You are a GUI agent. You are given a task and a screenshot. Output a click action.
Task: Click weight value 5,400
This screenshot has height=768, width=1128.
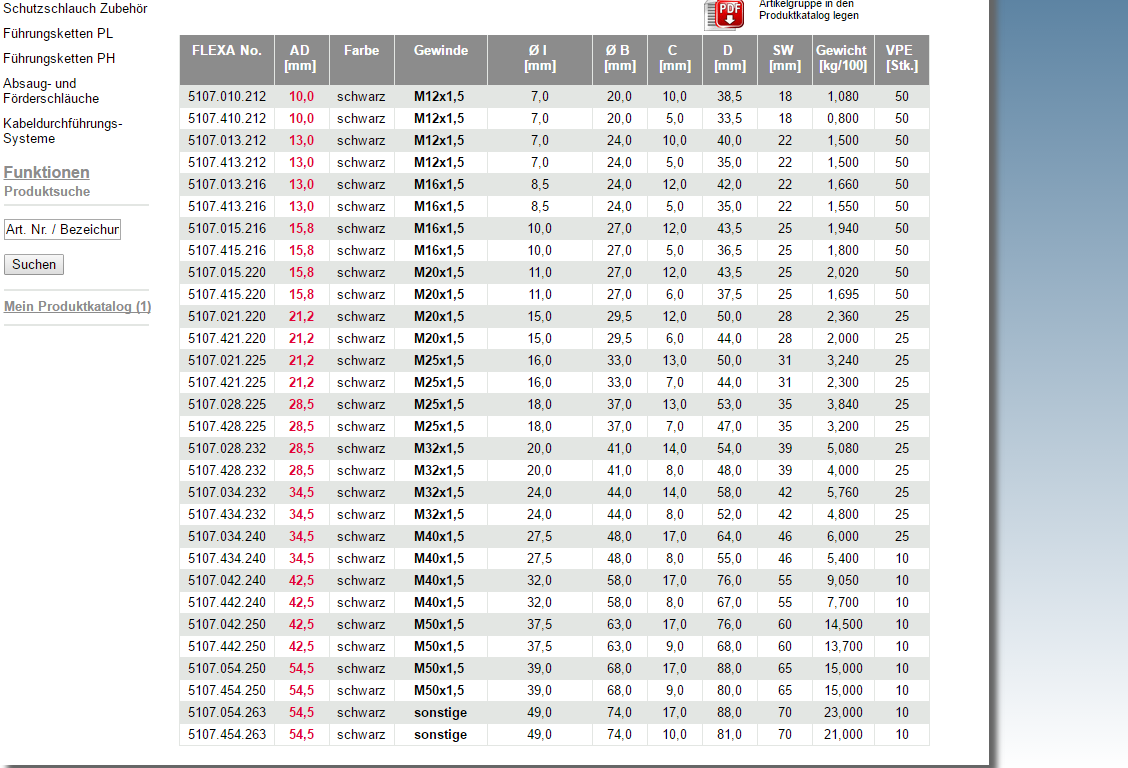(x=843, y=559)
